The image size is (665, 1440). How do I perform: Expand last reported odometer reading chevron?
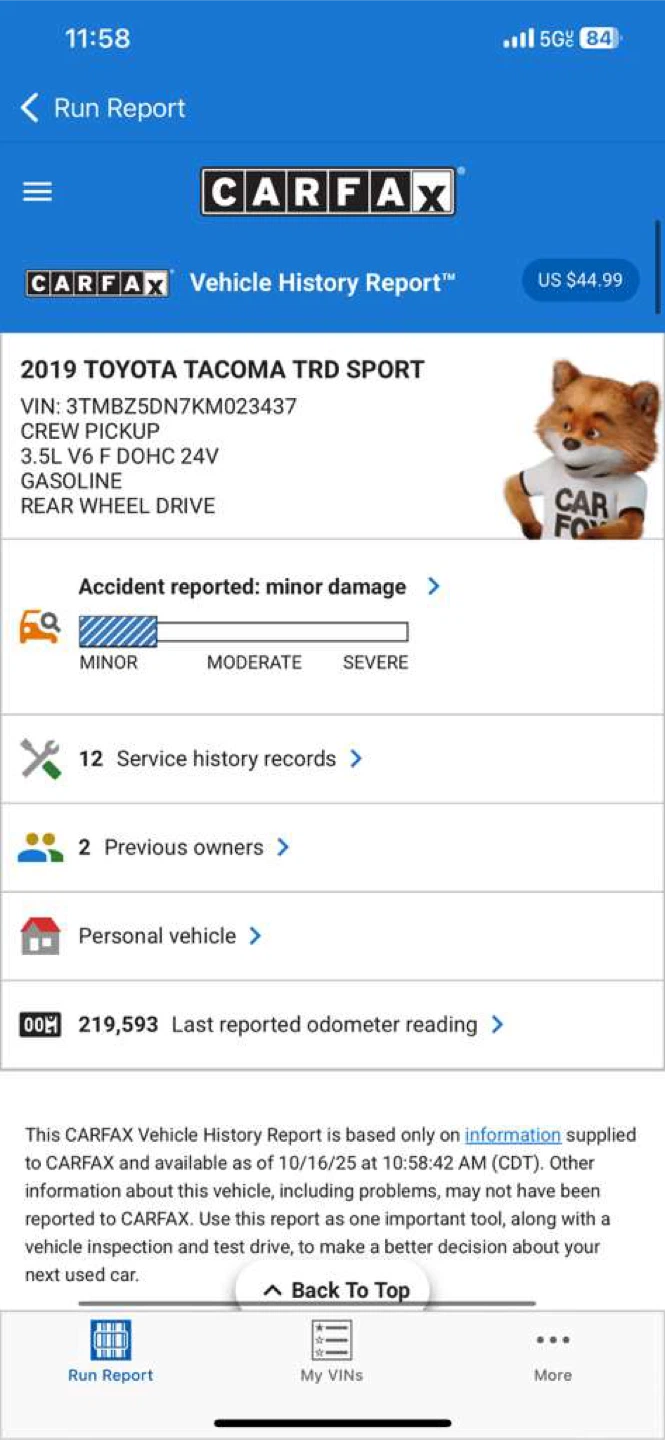[497, 1024]
